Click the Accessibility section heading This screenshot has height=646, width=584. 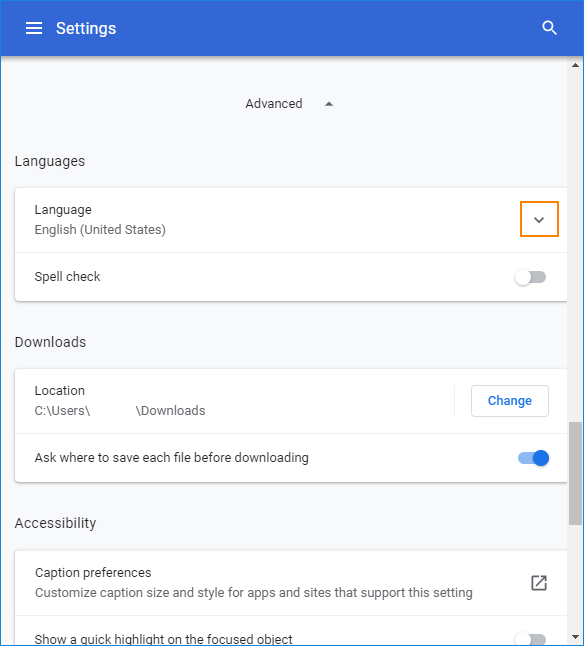[56, 523]
